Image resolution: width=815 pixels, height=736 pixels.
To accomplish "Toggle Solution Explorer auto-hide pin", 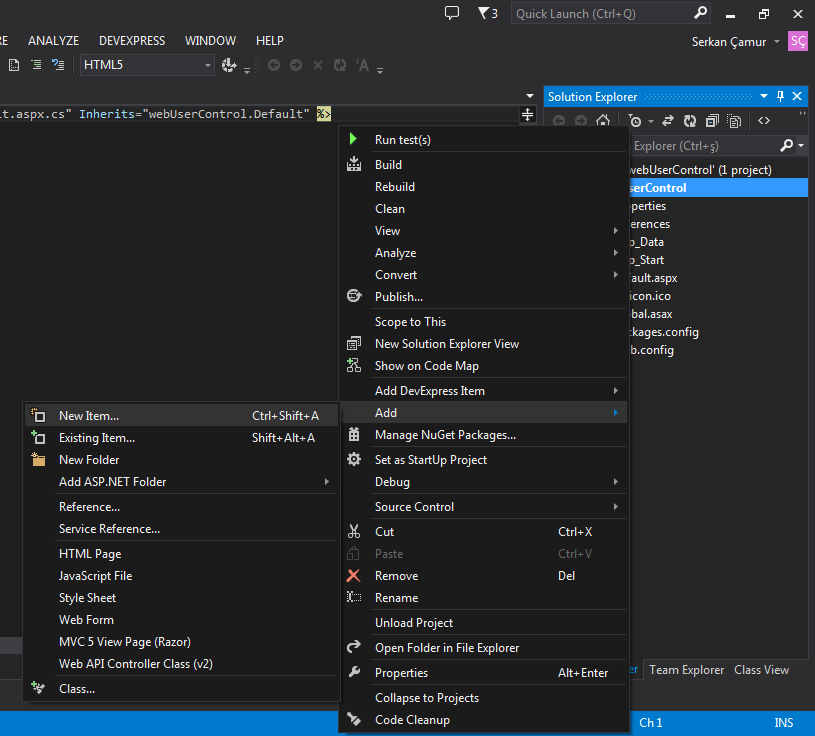I will point(780,96).
